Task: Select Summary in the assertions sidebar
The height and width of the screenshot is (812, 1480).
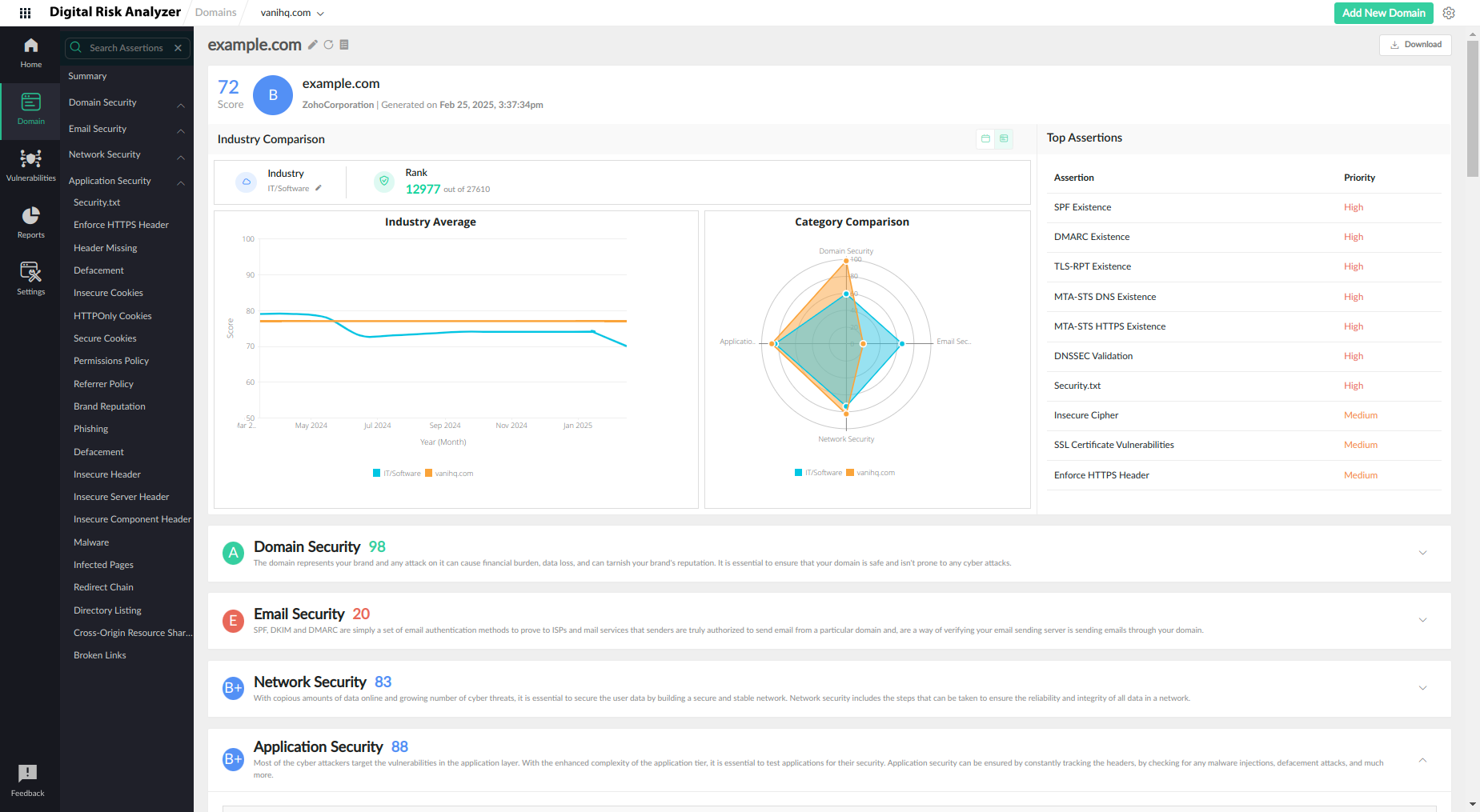Action: [x=87, y=76]
